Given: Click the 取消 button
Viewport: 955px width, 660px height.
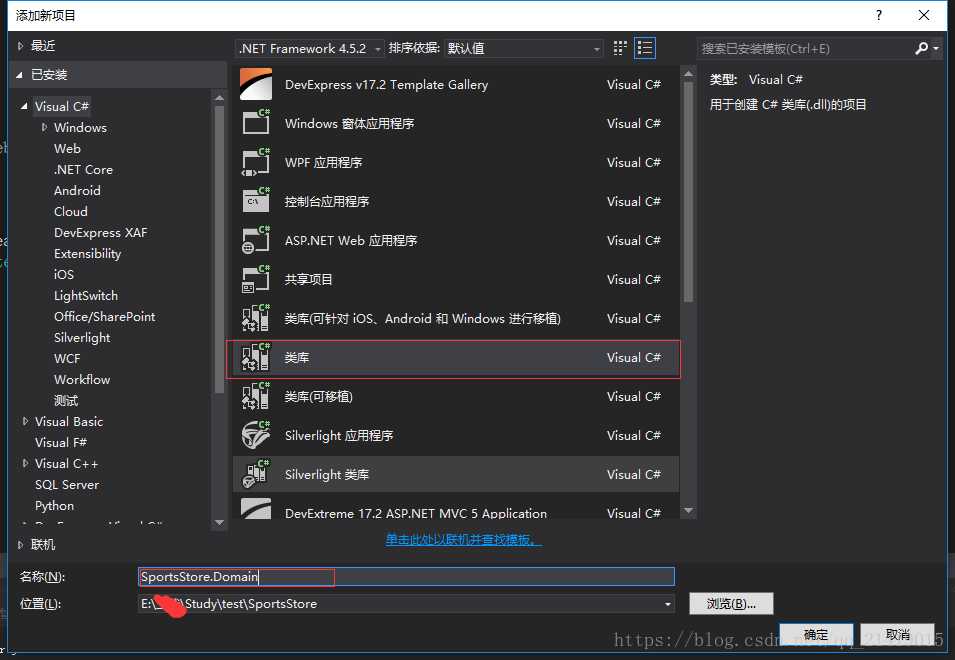Looking at the screenshot, I should pos(897,635).
